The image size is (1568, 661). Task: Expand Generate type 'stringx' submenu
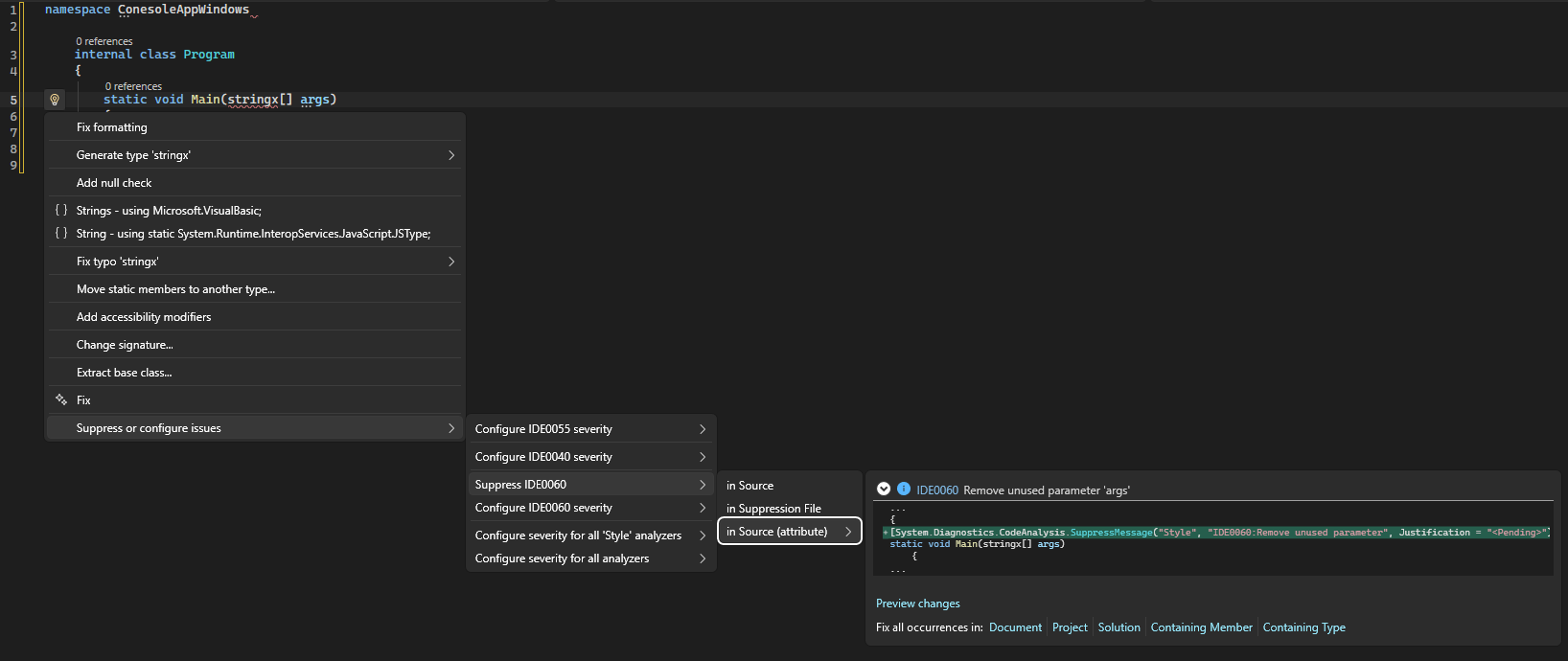450,155
